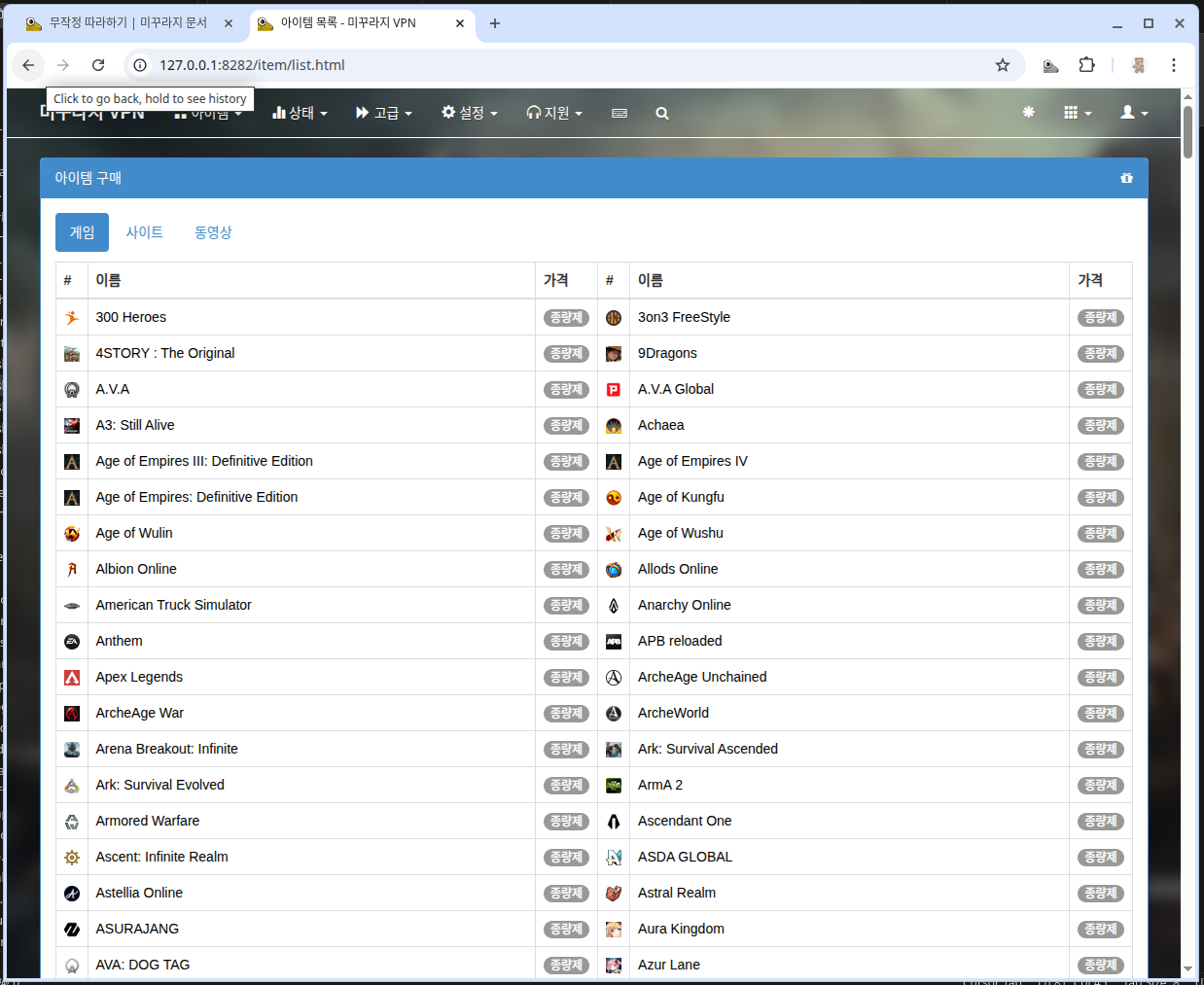Viewport: 1204px width, 985px height.
Task: Select Armored Warfare entry
Action: [x=147, y=821]
